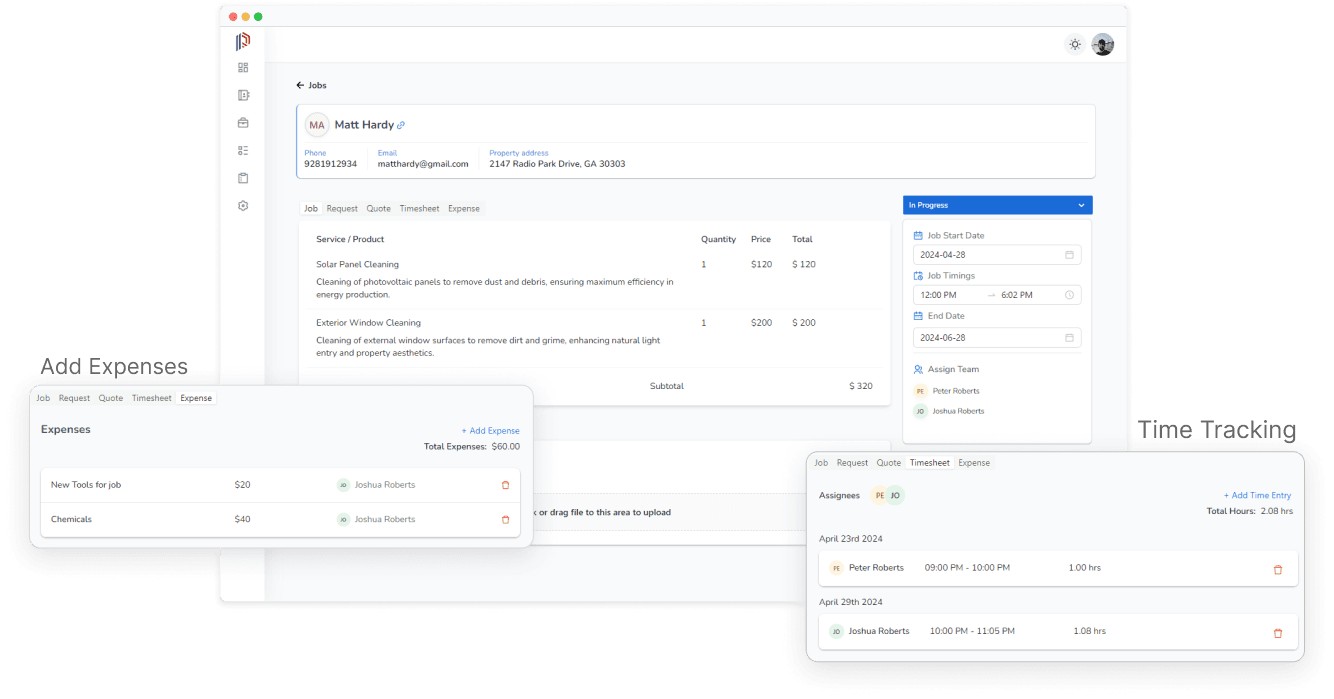Open the Clipboard notes icon in sidebar
Viewport: 1334px width, 699px height.
[243, 177]
